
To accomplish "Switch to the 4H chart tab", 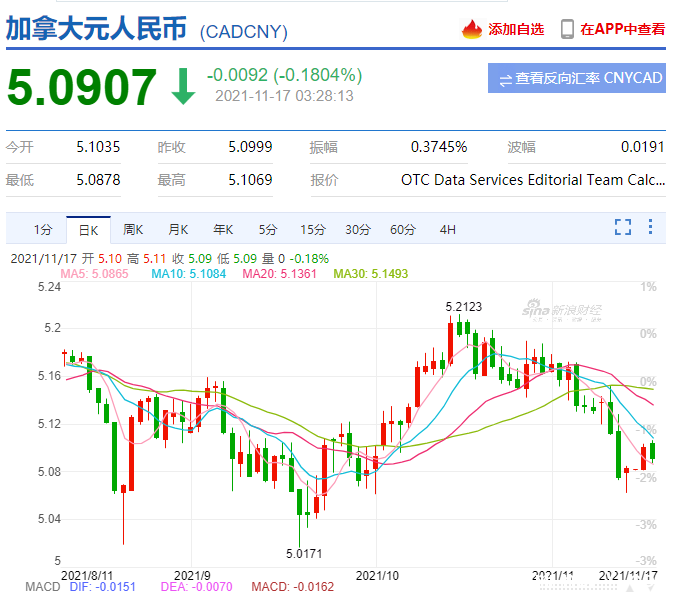I will click(448, 230).
